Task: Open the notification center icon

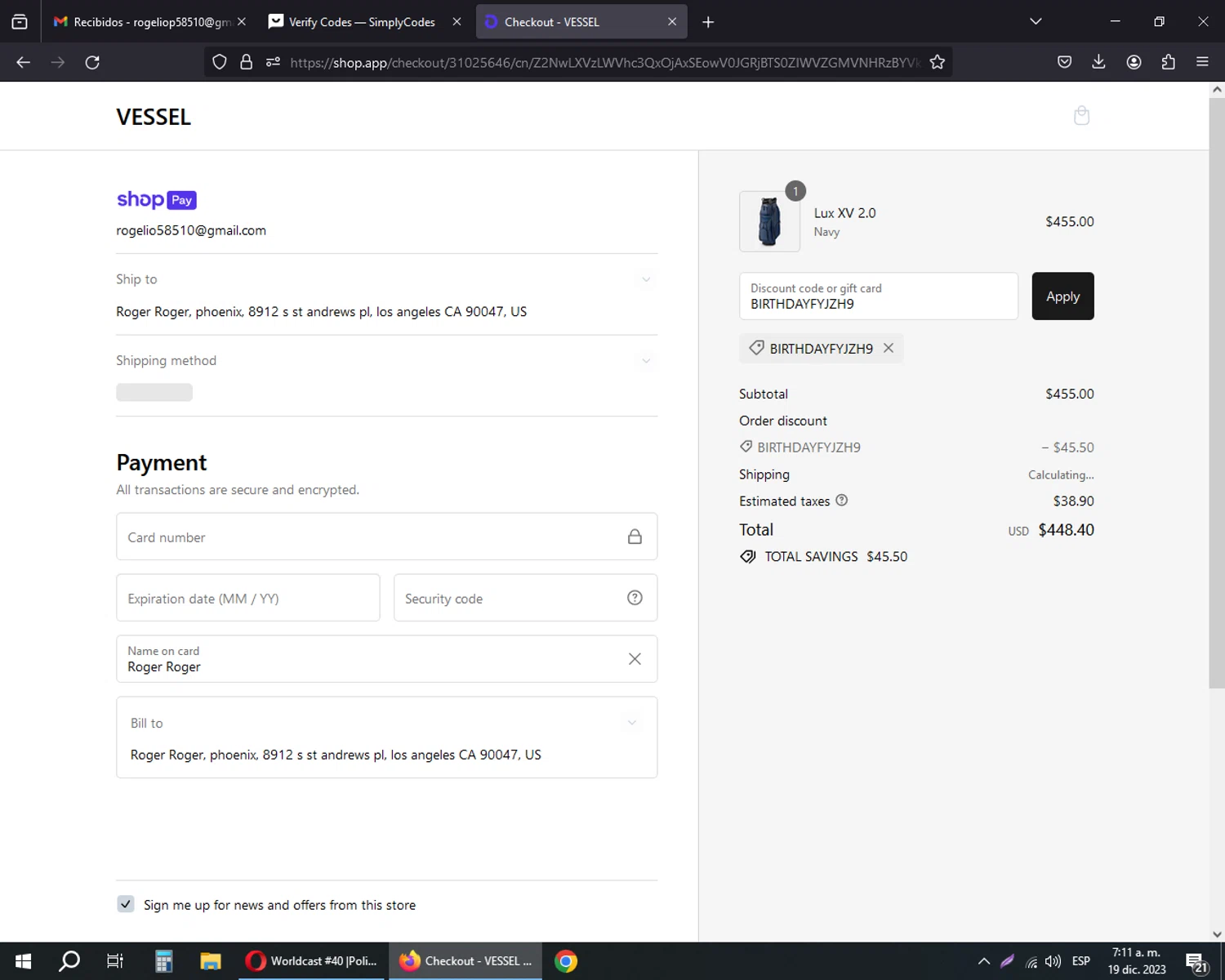Action: [x=1196, y=961]
